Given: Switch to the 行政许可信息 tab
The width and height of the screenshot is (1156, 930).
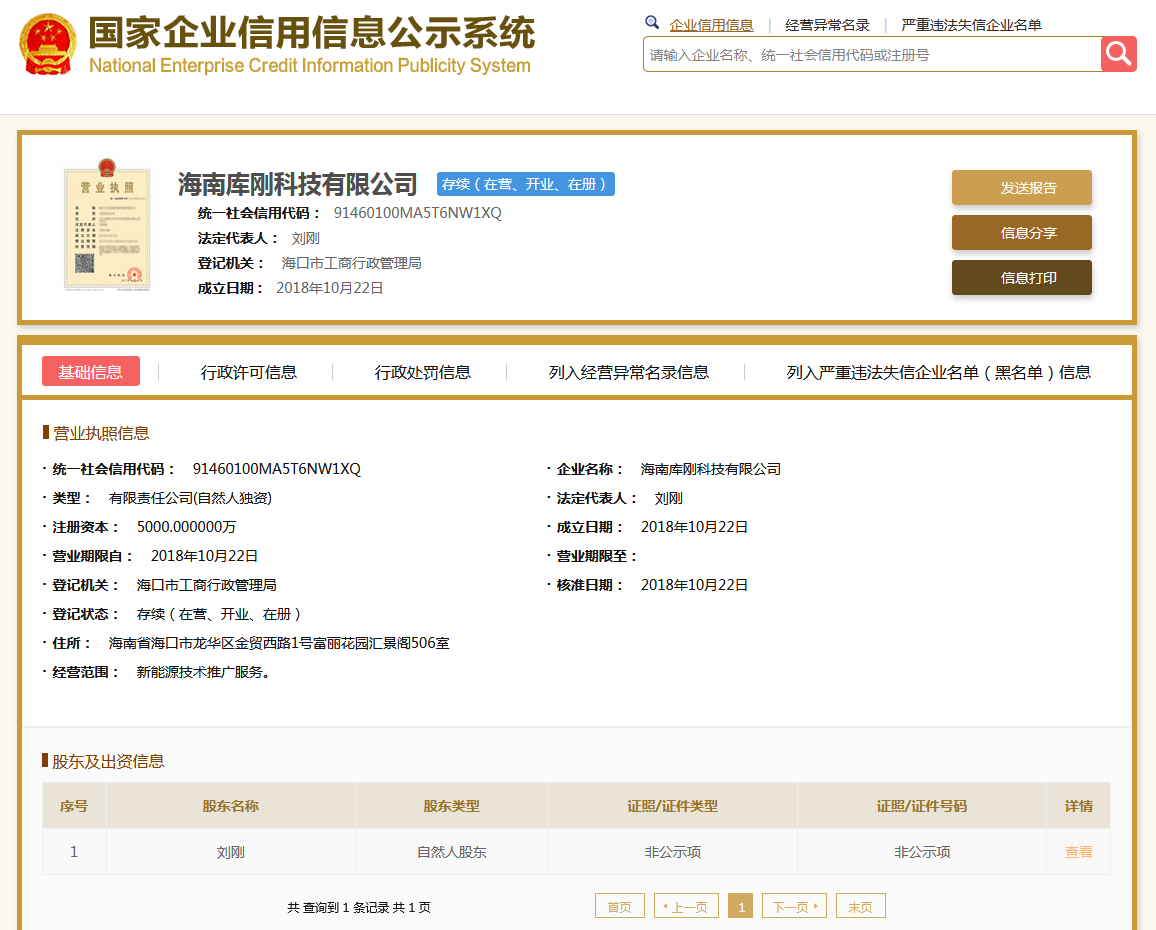Looking at the screenshot, I should 249,372.
